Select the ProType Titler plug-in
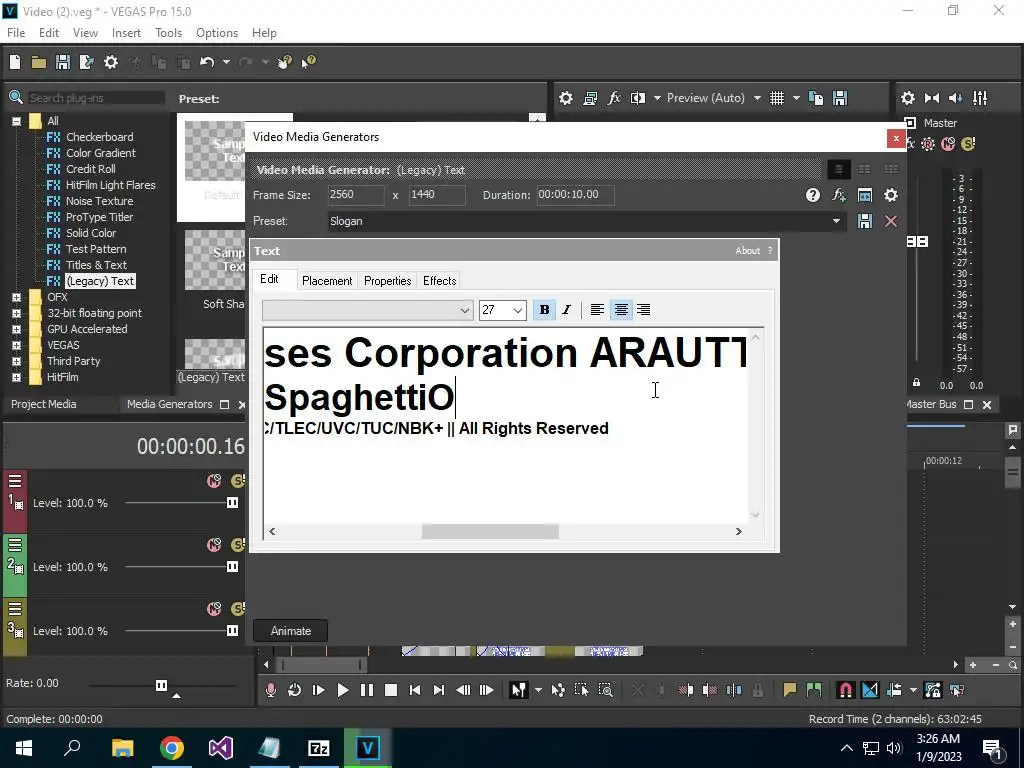The width and height of the screenshot is (1024, 768). [x=99, y=217]
